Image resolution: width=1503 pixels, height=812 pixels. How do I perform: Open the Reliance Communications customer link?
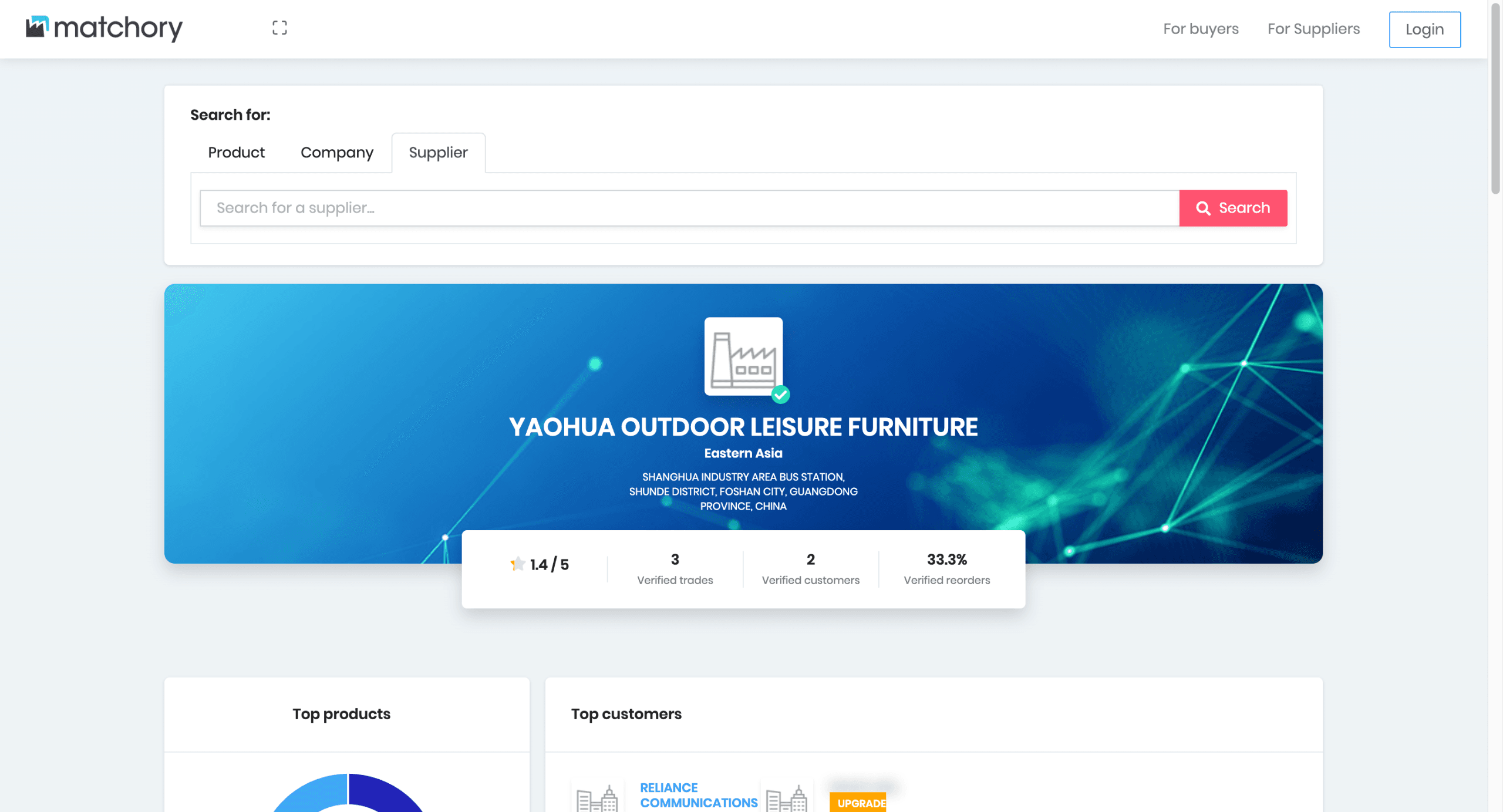699,796
